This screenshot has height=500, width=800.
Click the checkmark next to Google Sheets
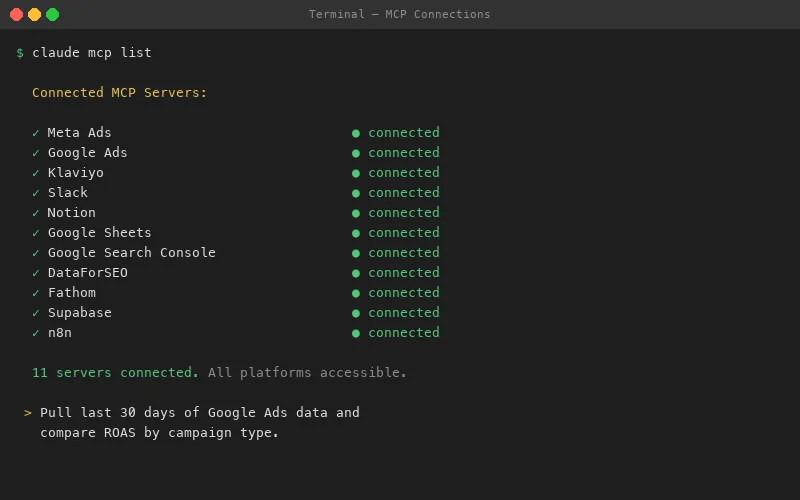pos(36,233)
